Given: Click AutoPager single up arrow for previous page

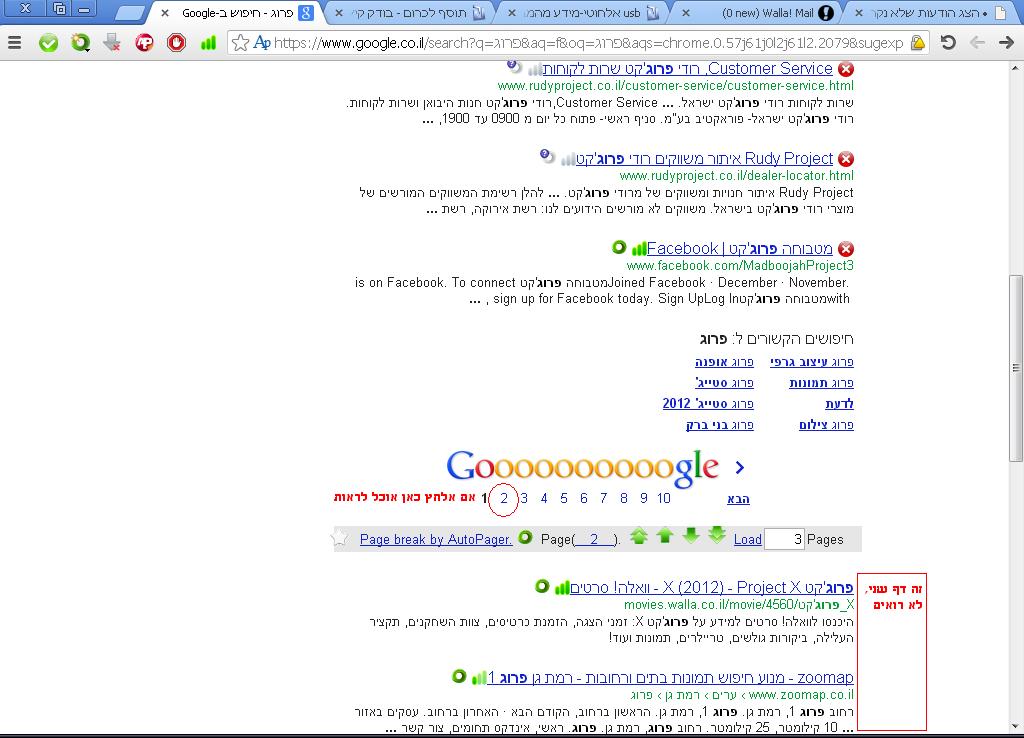Looking at the screenshot, I should click(x=665, y=536).
